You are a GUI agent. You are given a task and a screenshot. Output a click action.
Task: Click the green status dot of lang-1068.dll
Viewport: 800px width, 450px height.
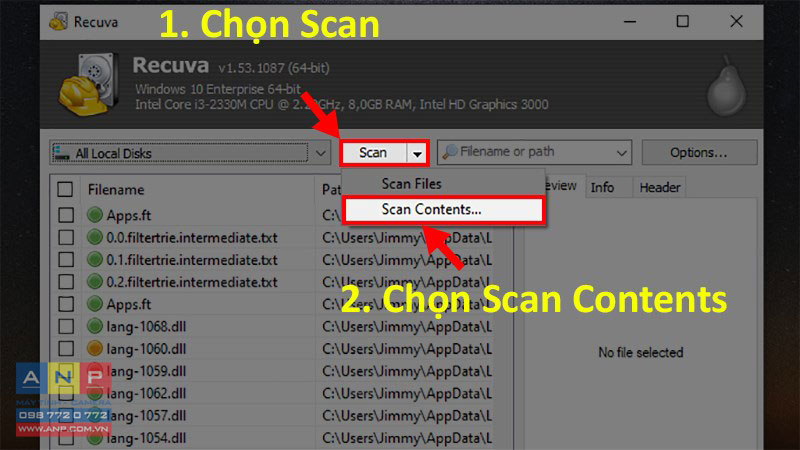click(x=94, y=326)
